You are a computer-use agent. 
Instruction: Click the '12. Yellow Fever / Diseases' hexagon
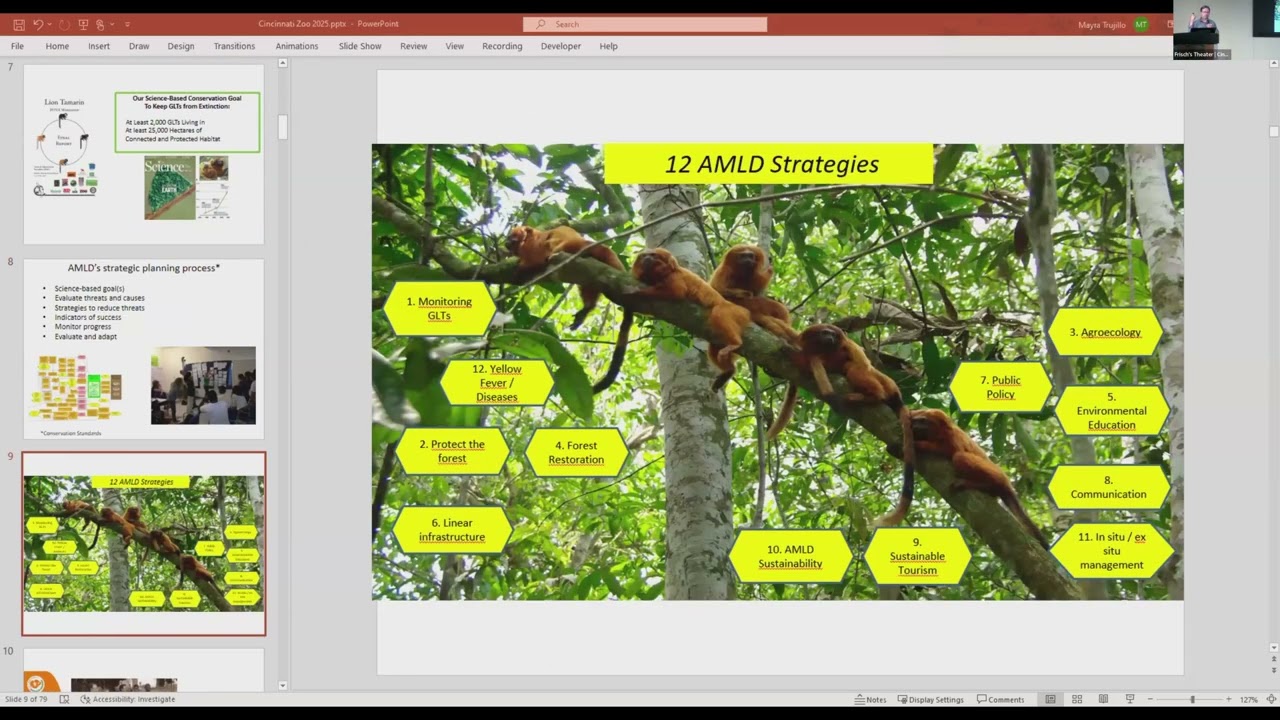click(x=497, y=383)
